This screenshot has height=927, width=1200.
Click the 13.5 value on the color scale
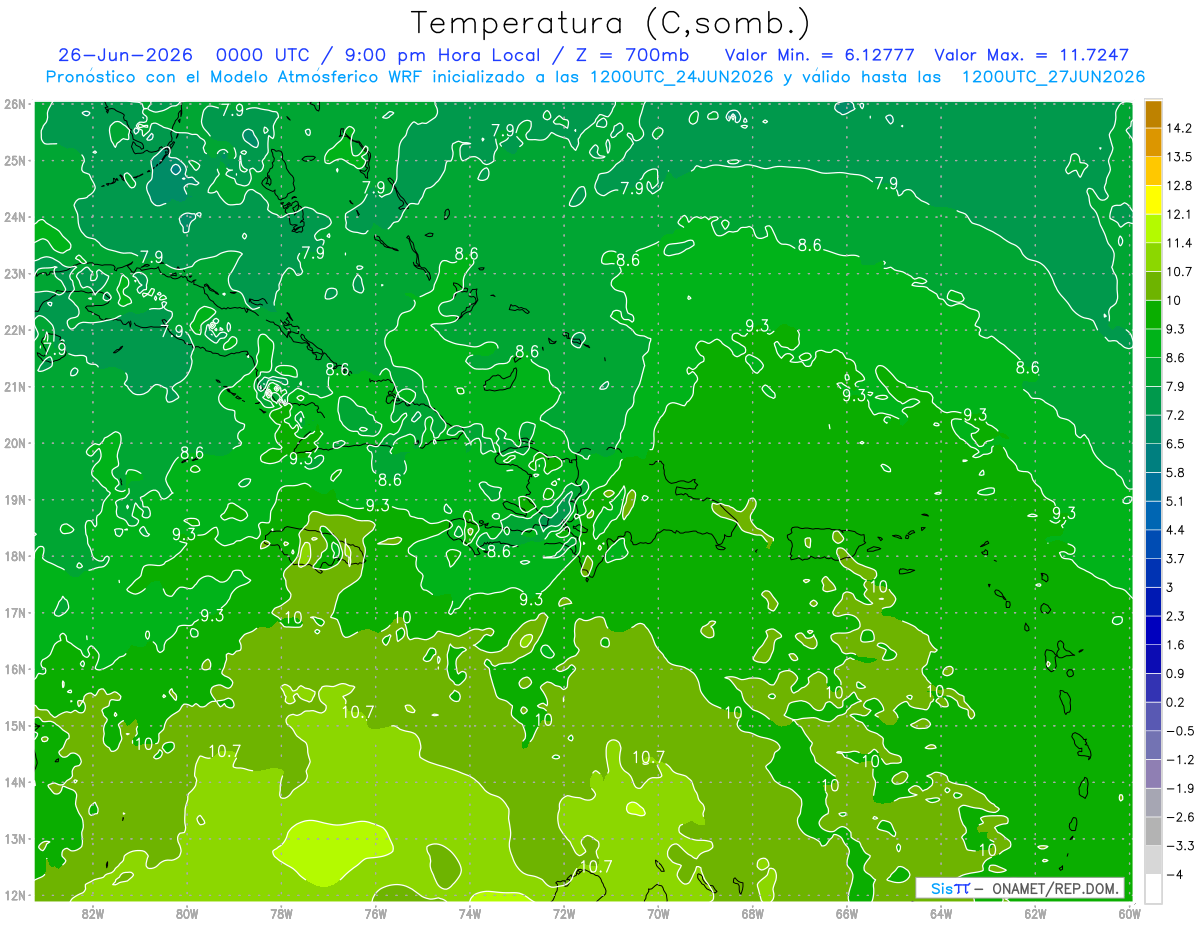(x=1180, y=157)
